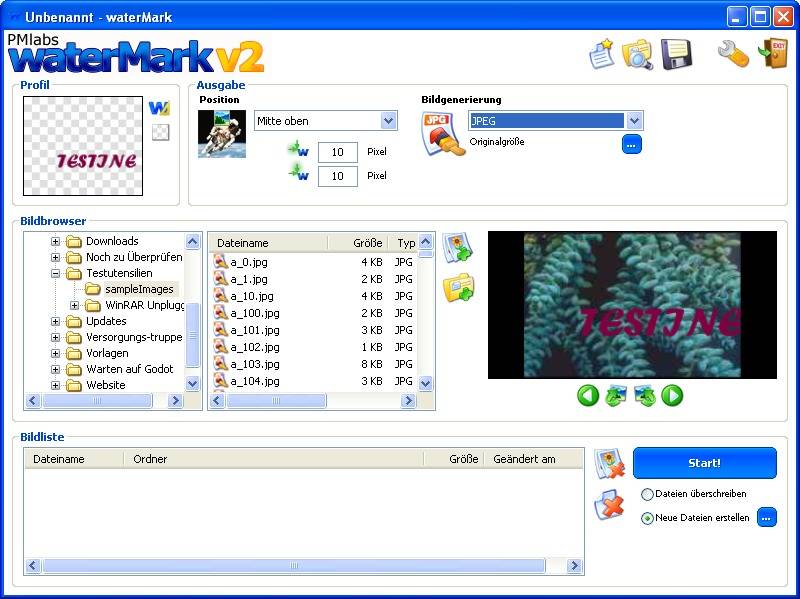Select file a_100.jpg in list
The height and width of the screenshot is (599, 800).
[255, 313]
